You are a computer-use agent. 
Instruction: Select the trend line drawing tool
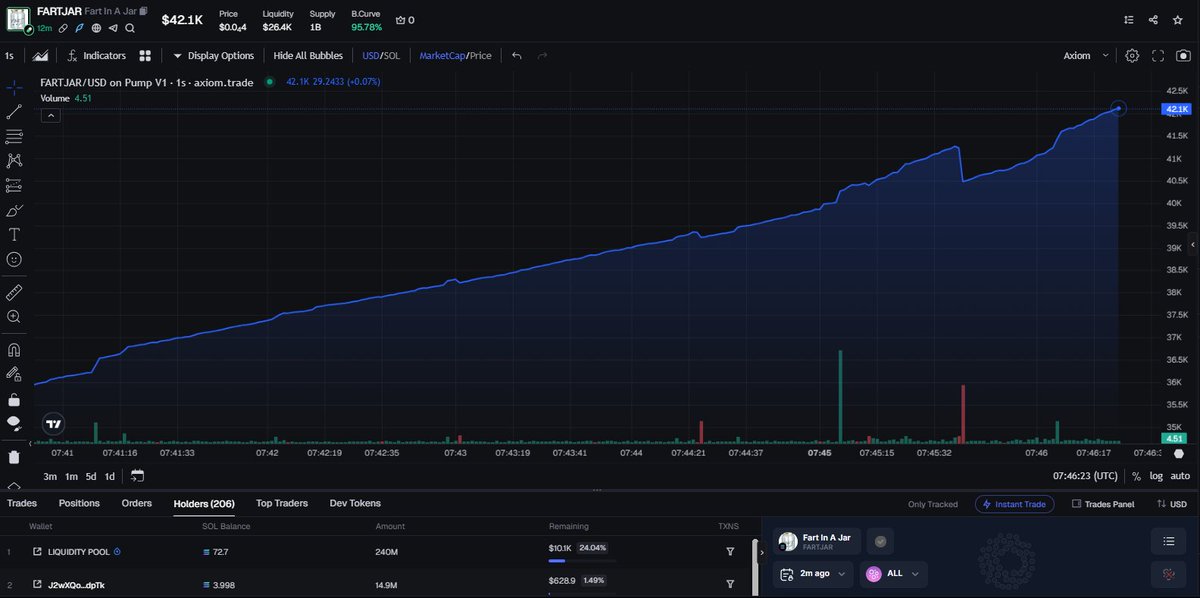click(x=14, y=111)
